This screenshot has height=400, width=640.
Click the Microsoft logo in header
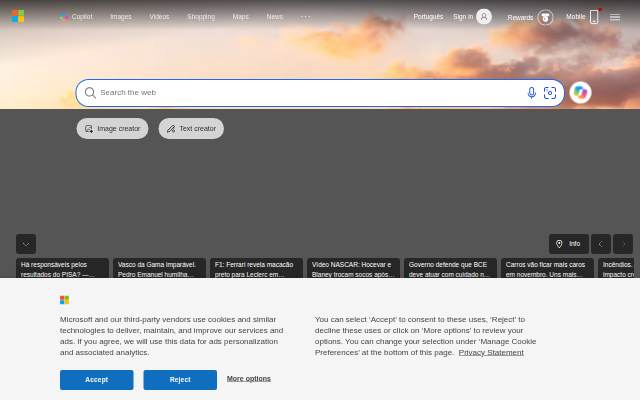coord(18,16)
